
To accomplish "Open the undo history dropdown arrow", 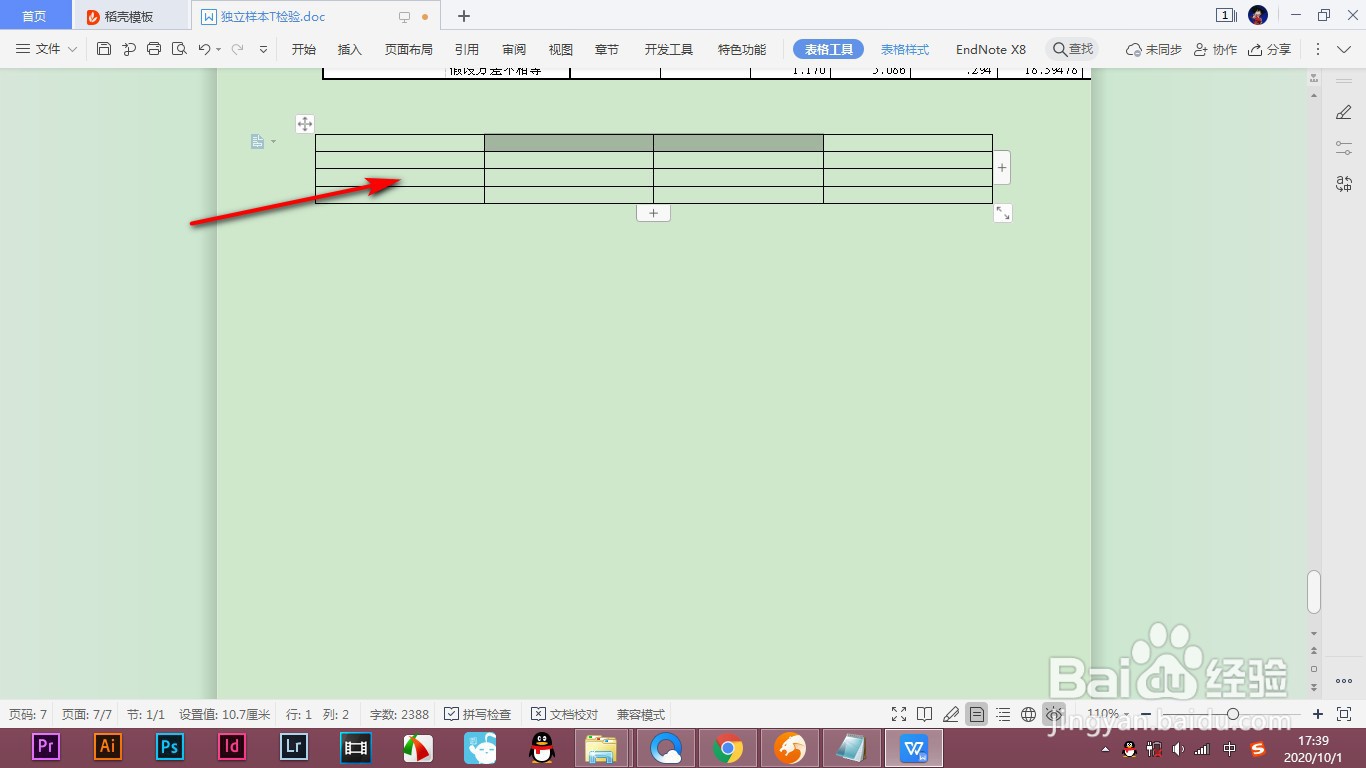I will (x=219, y=49).
